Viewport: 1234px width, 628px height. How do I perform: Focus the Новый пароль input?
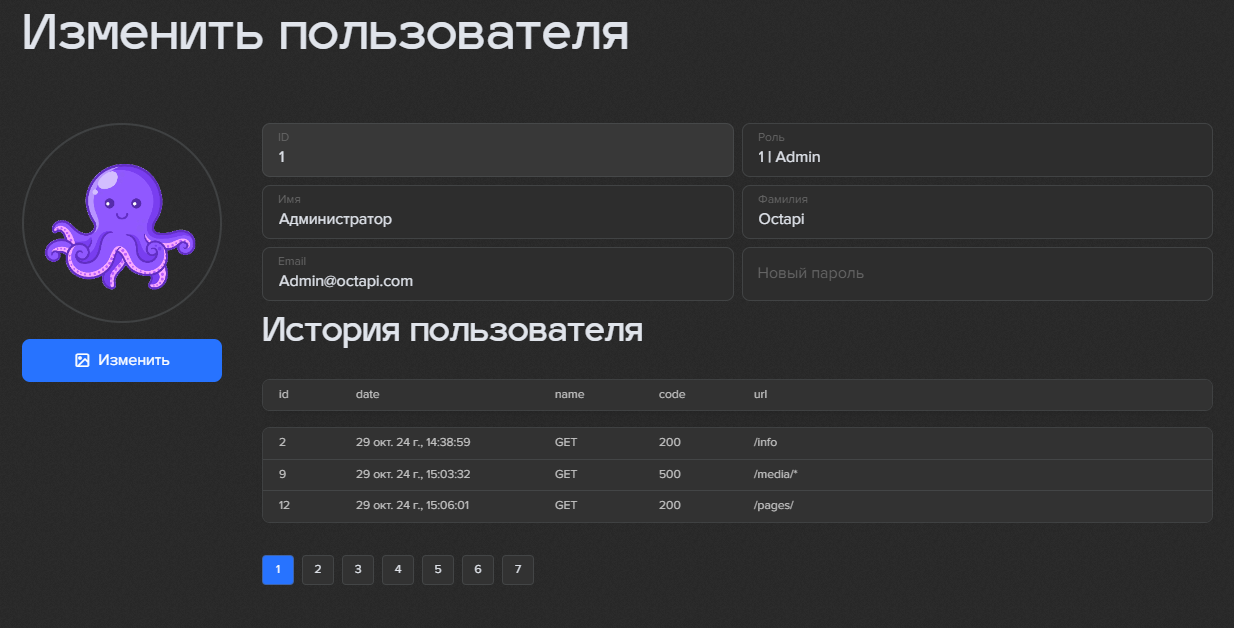click(976, 274)
